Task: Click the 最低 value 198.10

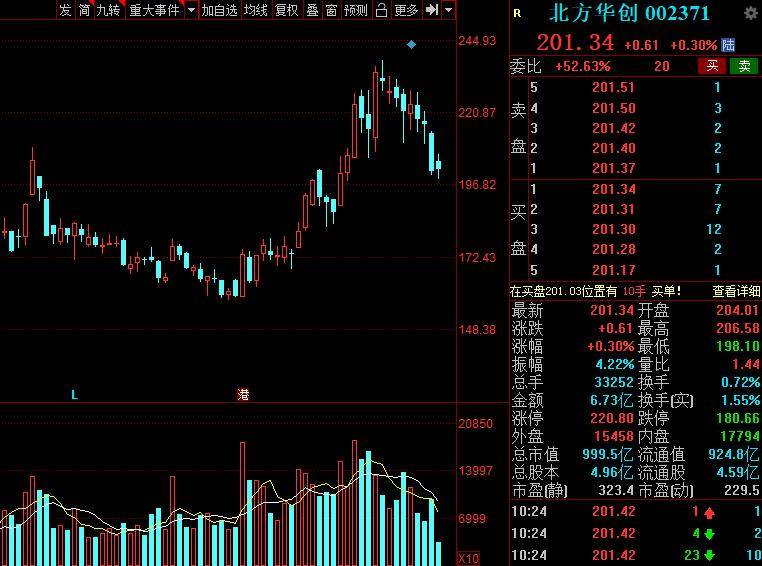Action: point(737,346)
